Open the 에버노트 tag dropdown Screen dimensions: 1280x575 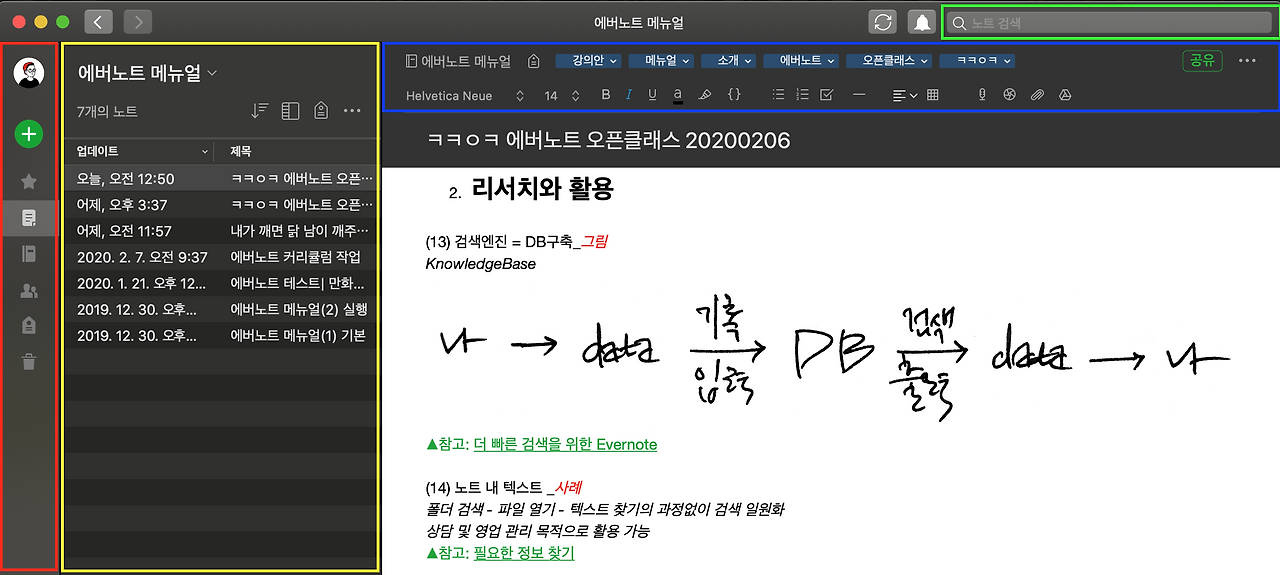tap(801, 61)
